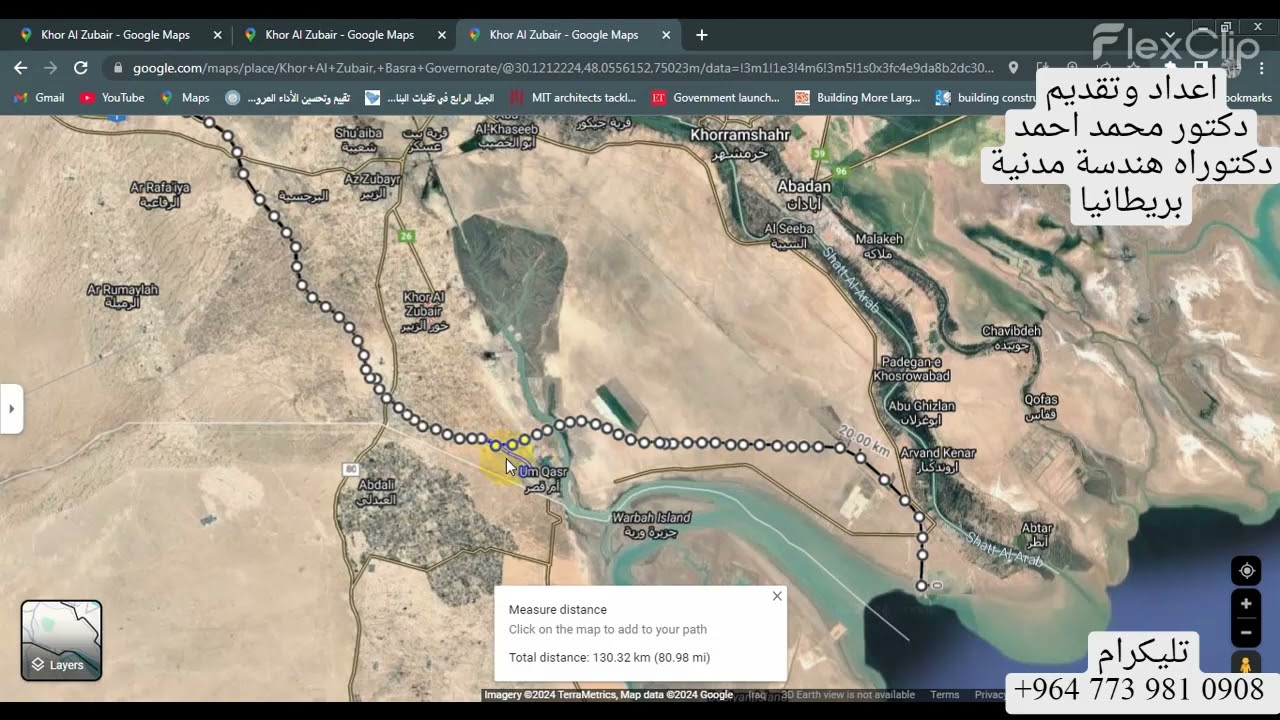Expand the Google Maps side panel
The image size is (1280, 720).
pyautogui.click(x=12, y=408)
